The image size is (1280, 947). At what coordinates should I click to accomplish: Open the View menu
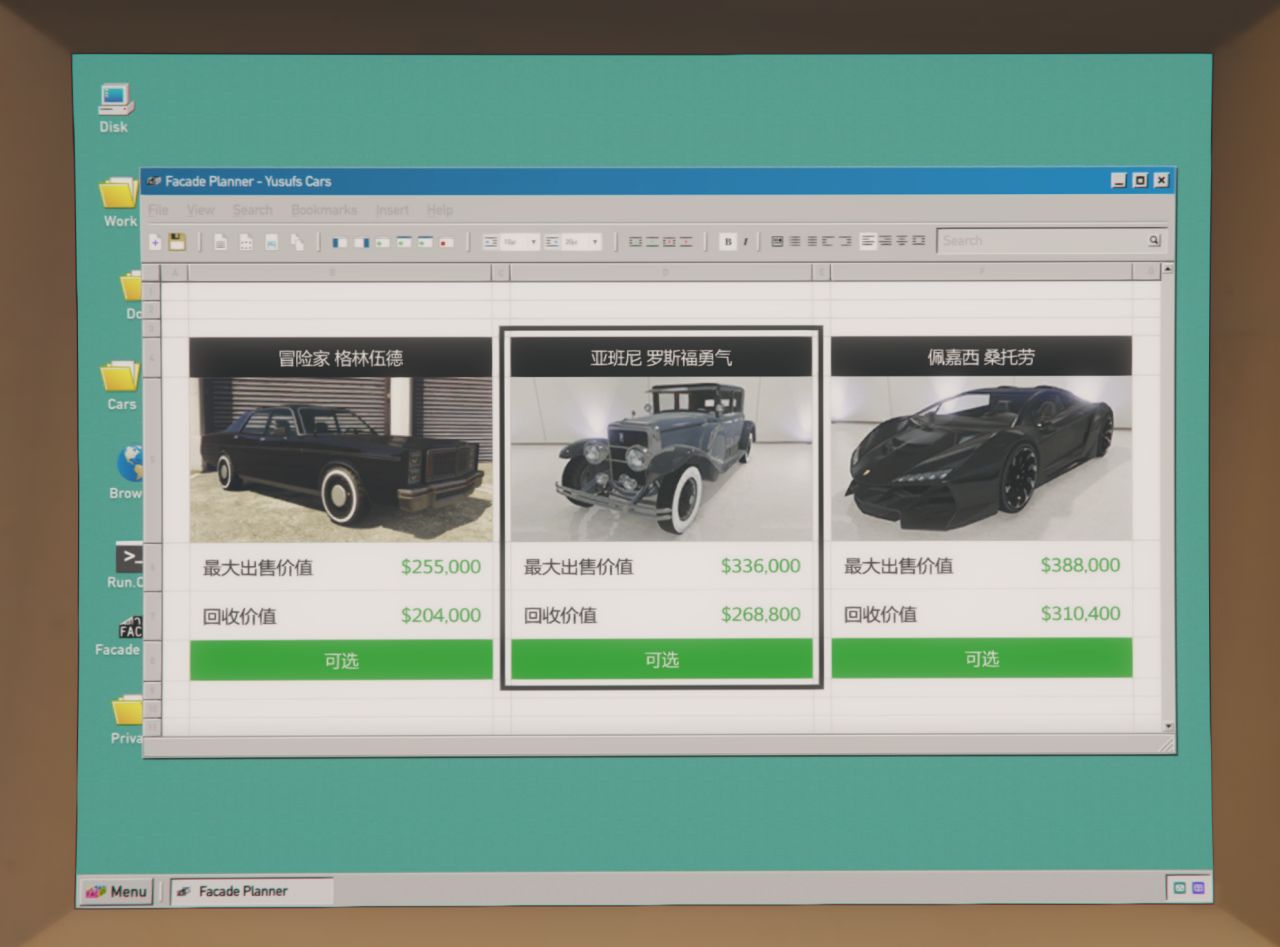pyautogui.click(x=200, y=210)
